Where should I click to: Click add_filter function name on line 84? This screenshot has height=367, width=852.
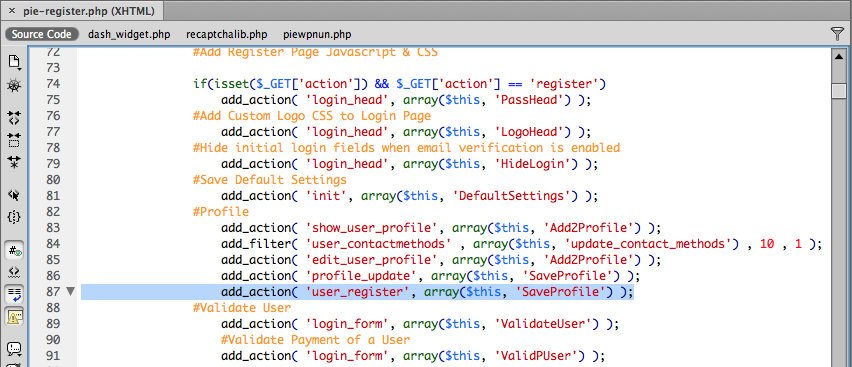(x=255, y=244)
